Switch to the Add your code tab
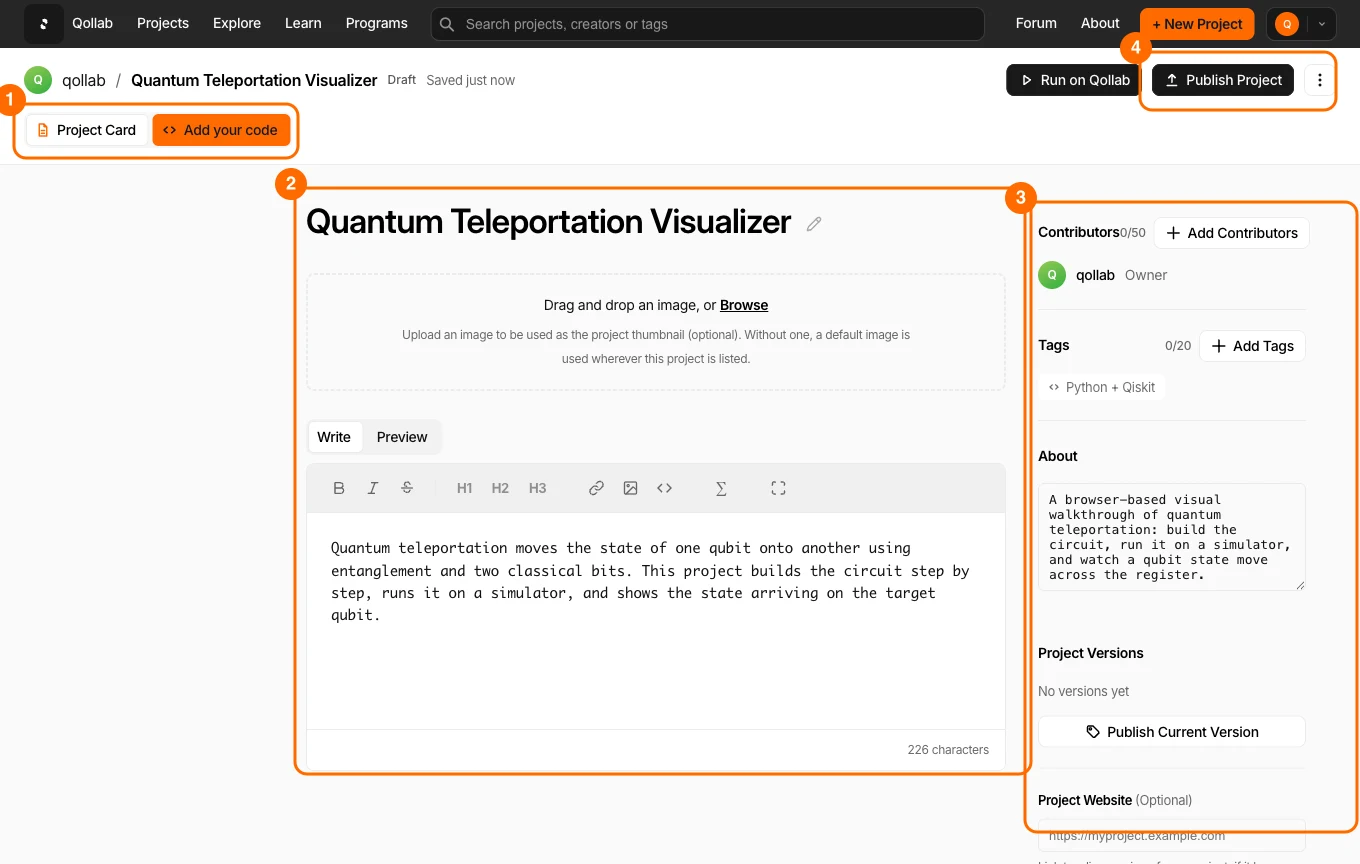 point(221,130)
